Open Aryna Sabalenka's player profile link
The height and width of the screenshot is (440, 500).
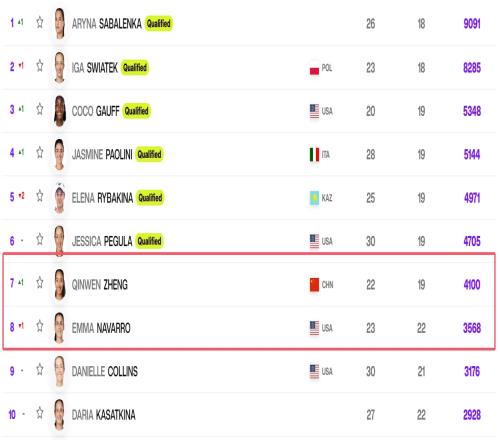pyautogui.click(x=107, y=24)
